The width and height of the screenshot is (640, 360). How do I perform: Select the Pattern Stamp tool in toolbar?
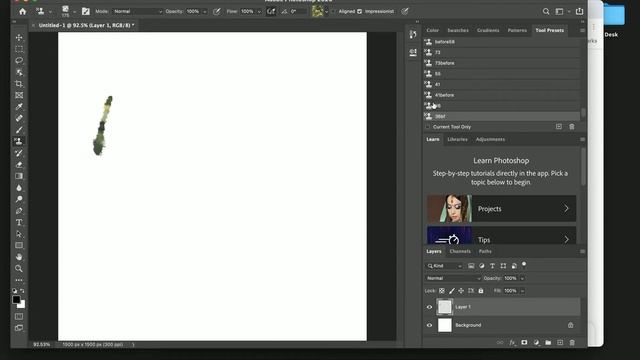click(x=19, y=141)
